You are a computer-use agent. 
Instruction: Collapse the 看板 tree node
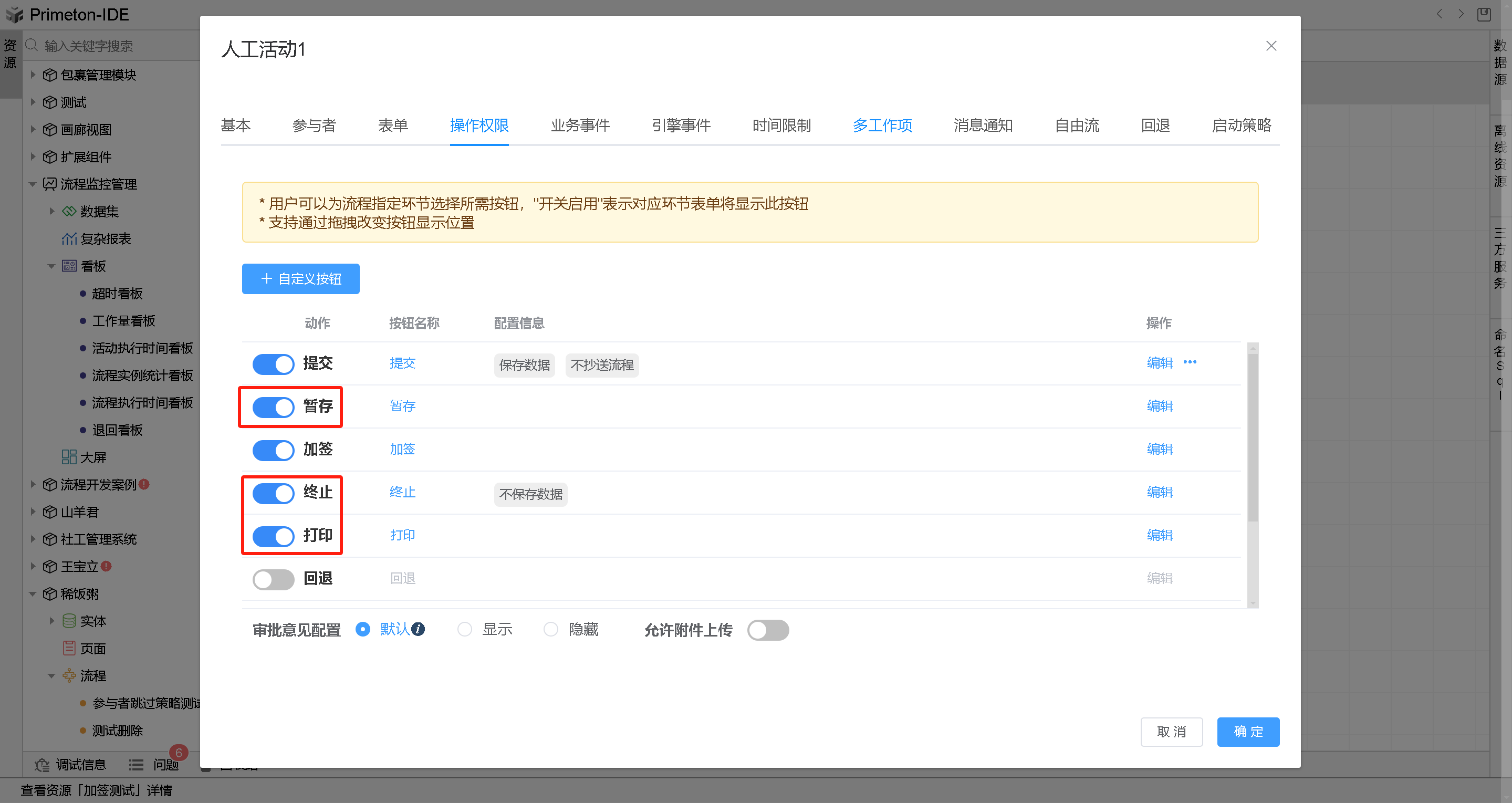click(x=51, y=266)
